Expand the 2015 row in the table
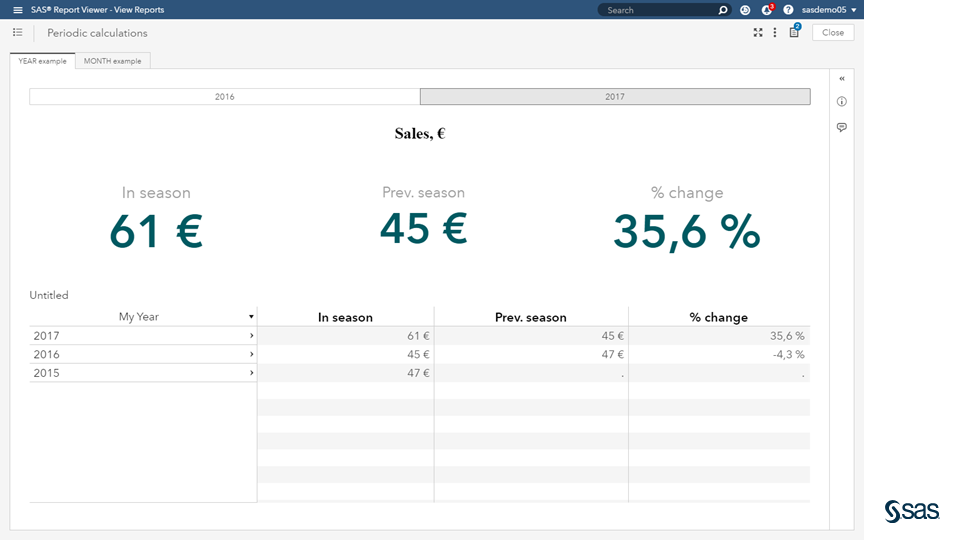The height and width of the screenshot is (540, 960). tap(251, 373)
